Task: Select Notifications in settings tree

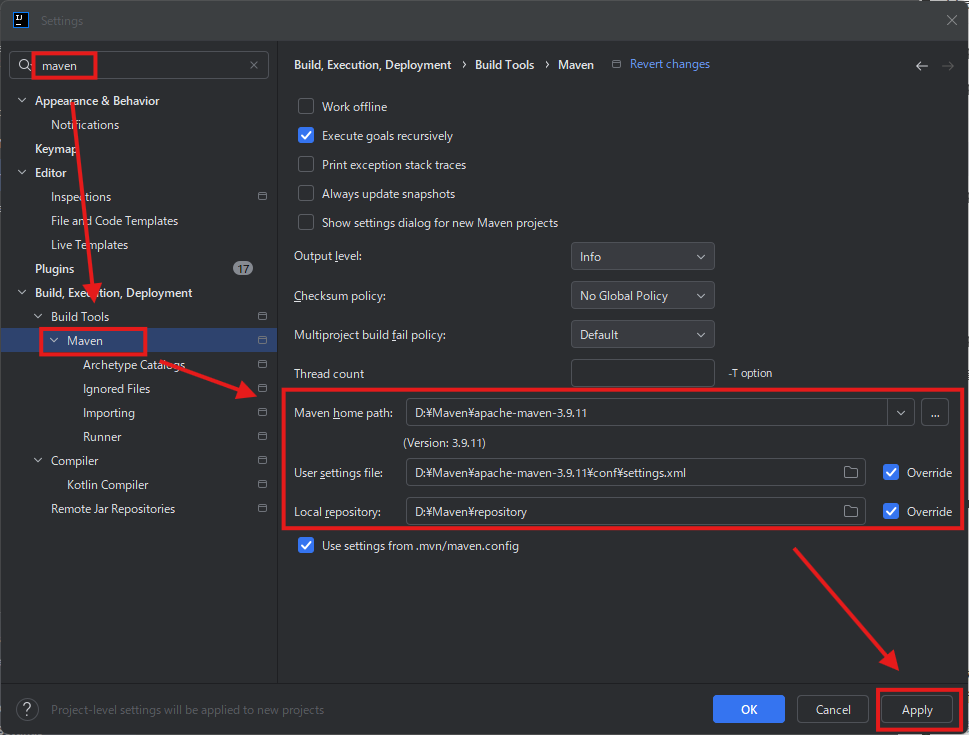Action: tap(85, 125)
